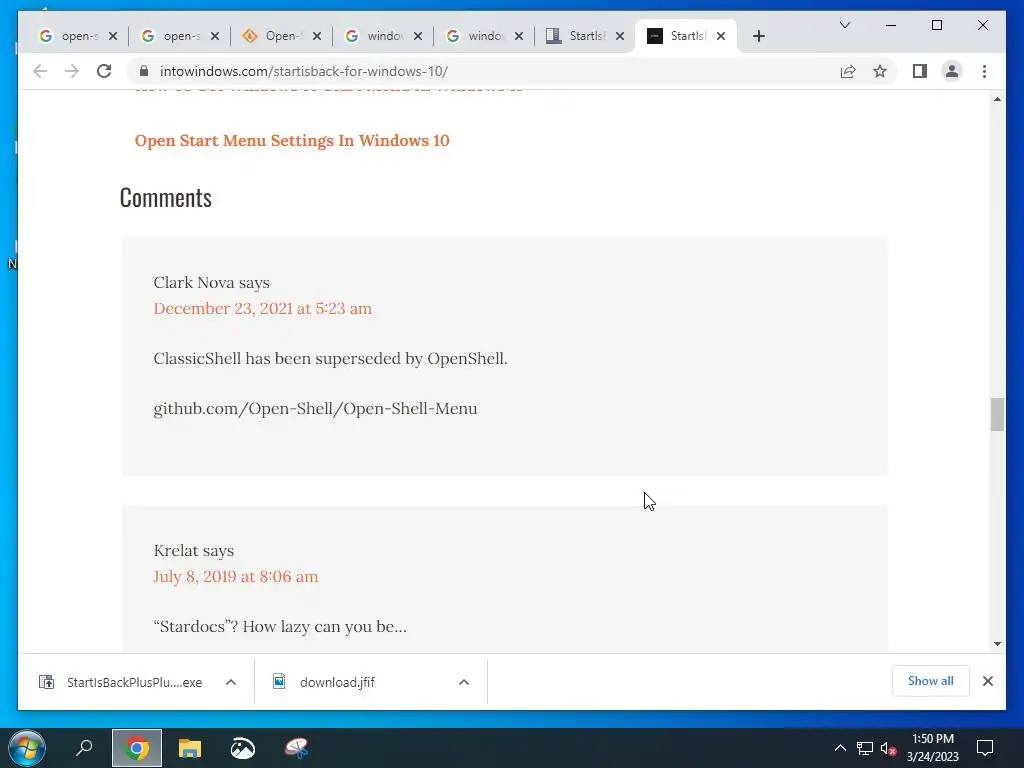View site security lock info
Viewport: 1024px width, 768px height.
[x=144, y=71]
